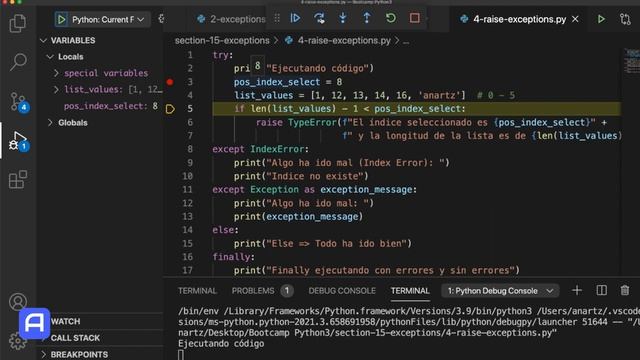The image size is (640, 360).
Task: Select the 4-raise-exceptions.py editor tab
Action: [x=519, y=19]
